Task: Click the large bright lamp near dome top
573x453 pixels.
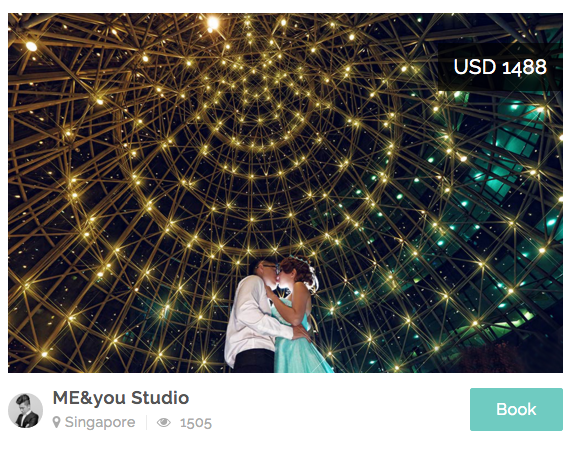Action: pyautogui.click(x=213, y=23)
